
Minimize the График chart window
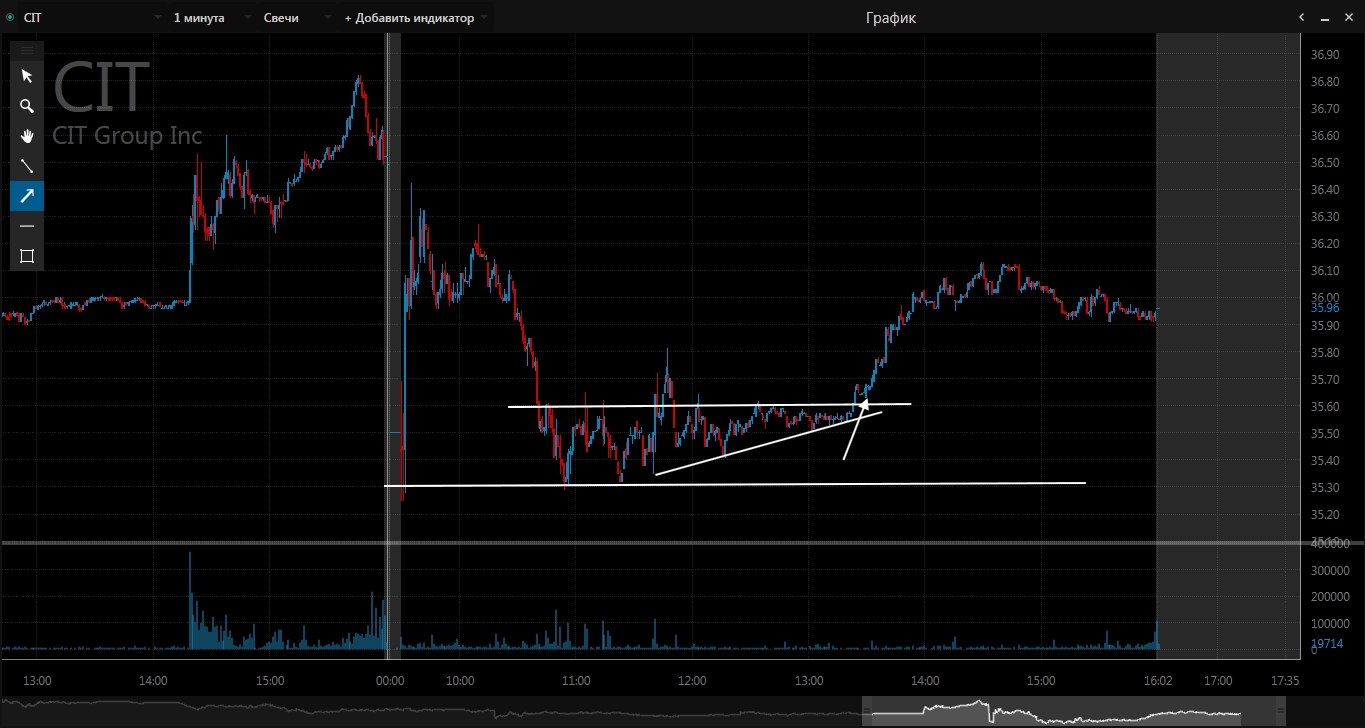tap(1325, 17)
